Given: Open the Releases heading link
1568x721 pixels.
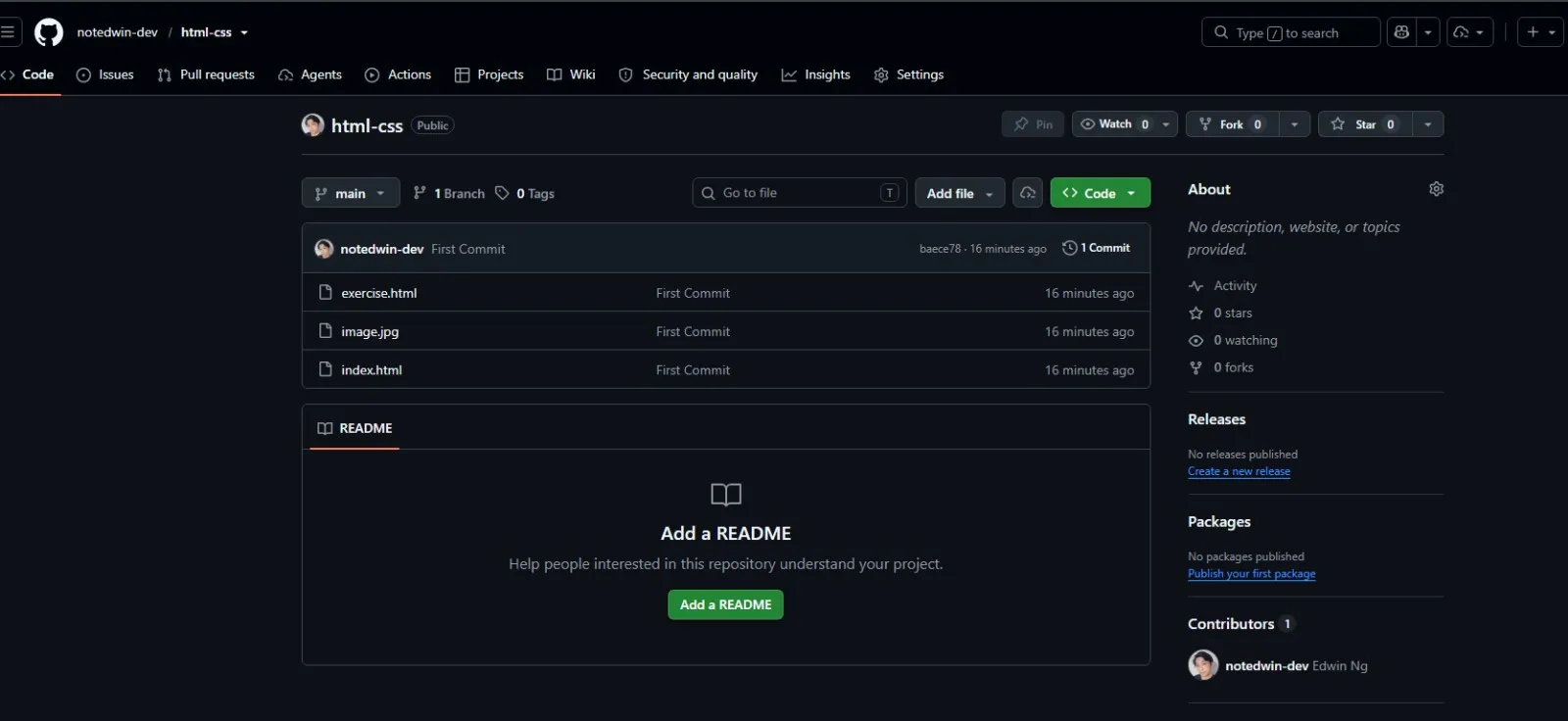Looking at the screenshot, I should point(1217,419).
